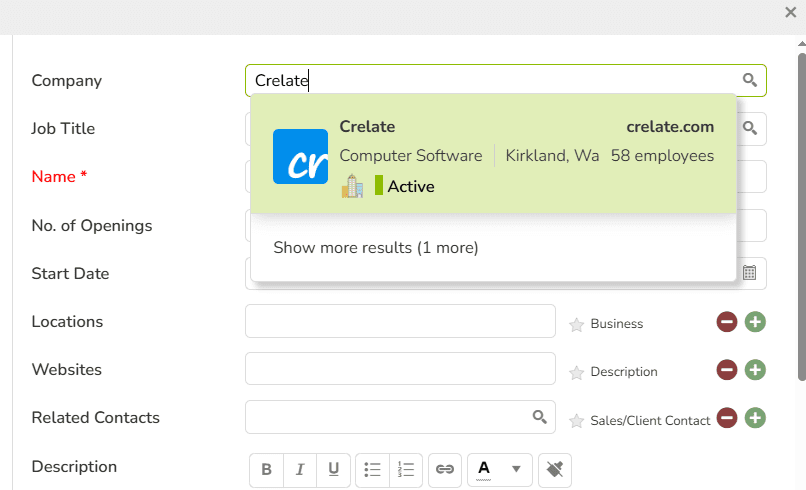This screenshot has height=490, width=806.
Task: Click the scrollbar up arrow
Action: pos(802,44)
